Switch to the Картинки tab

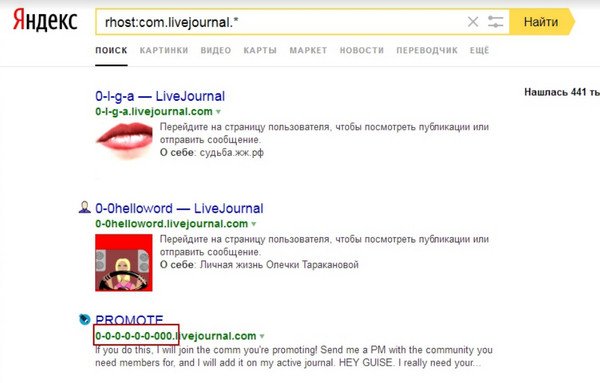click(164, 51)
